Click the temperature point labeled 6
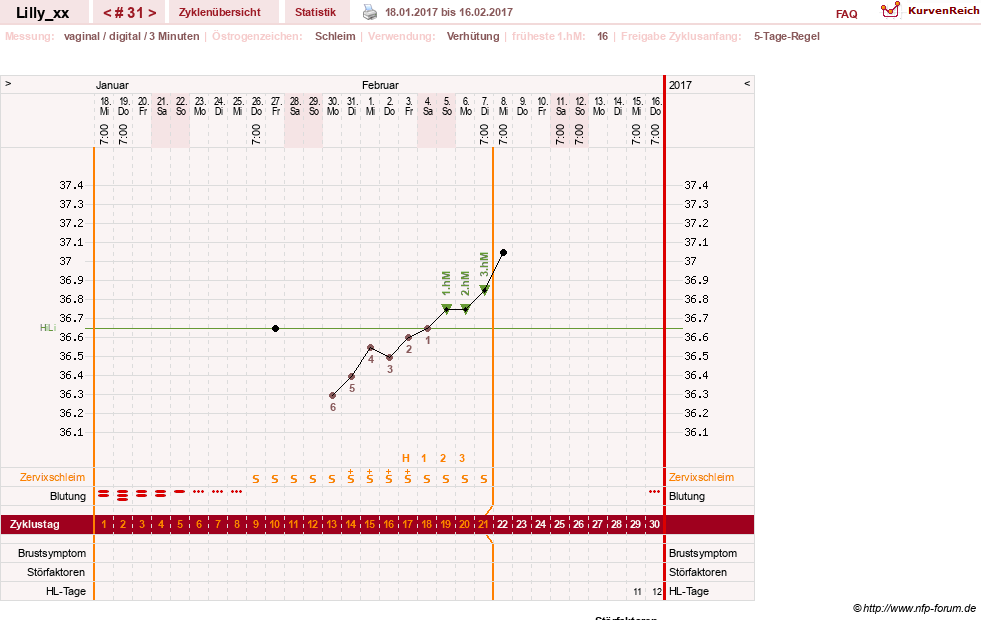The image size is (981, 620). [x=332, y=395]
